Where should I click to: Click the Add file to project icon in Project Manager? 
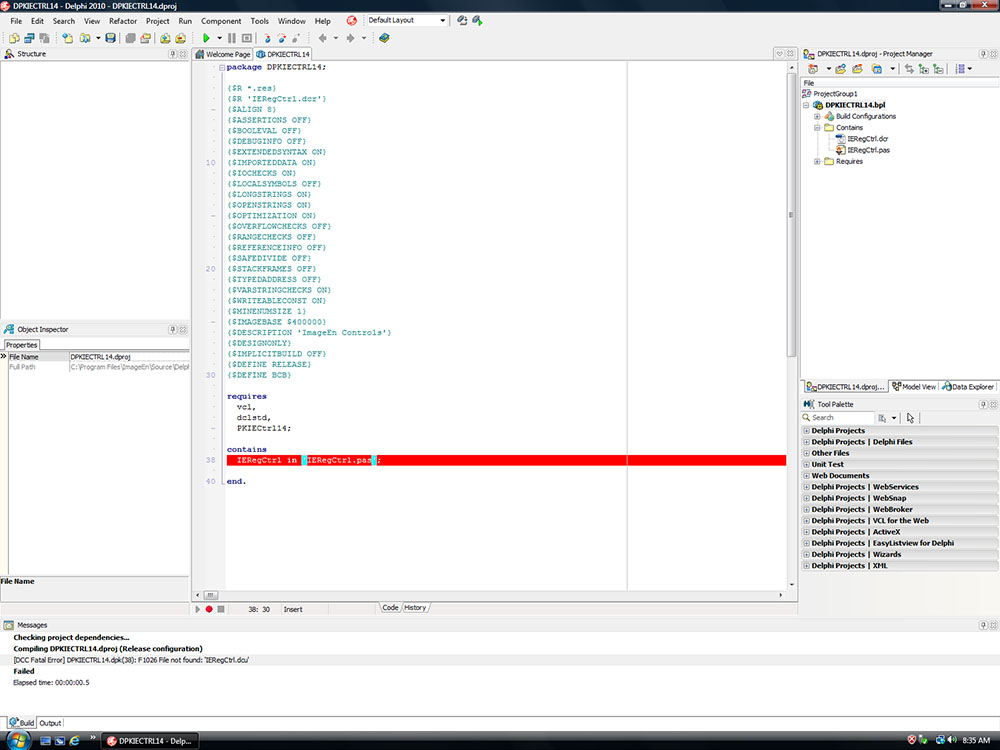[x=841, y=69]
